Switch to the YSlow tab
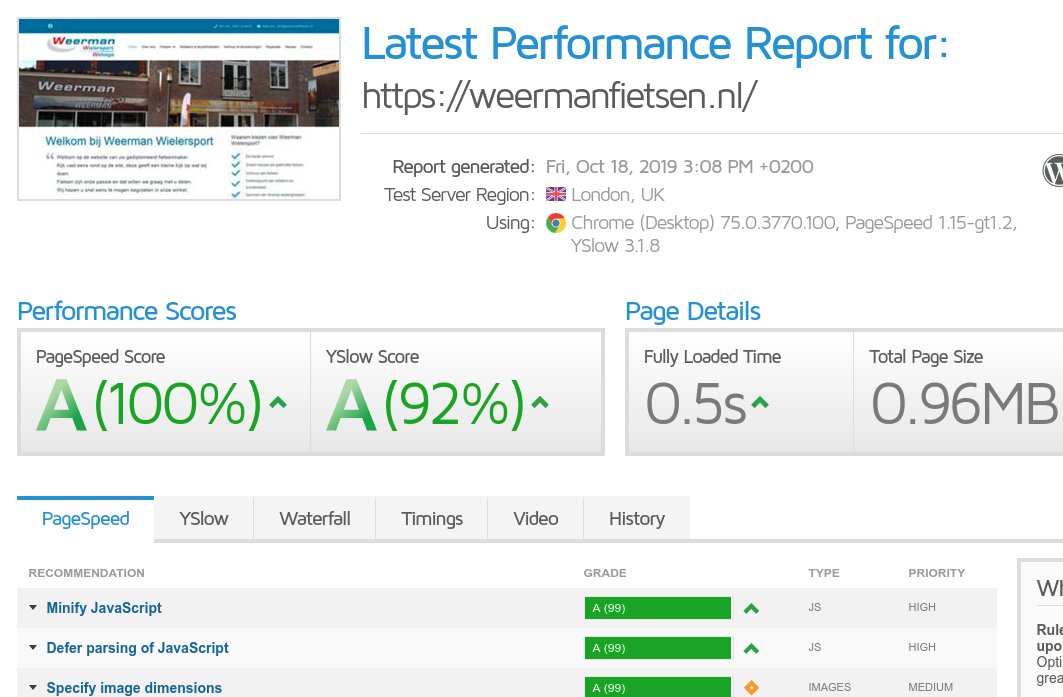 [x=204, y=519]
